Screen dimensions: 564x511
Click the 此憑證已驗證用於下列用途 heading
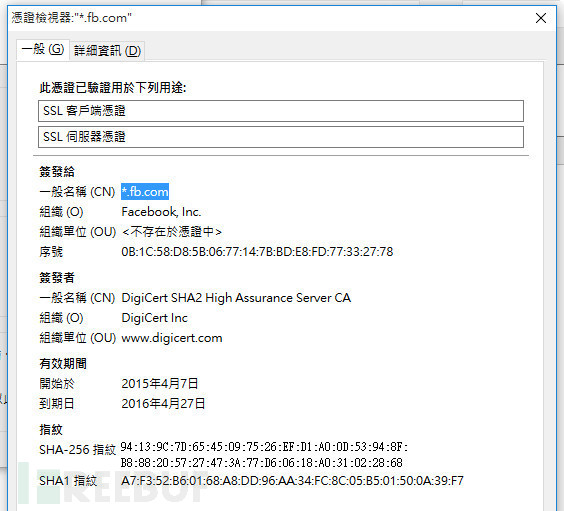113,87
